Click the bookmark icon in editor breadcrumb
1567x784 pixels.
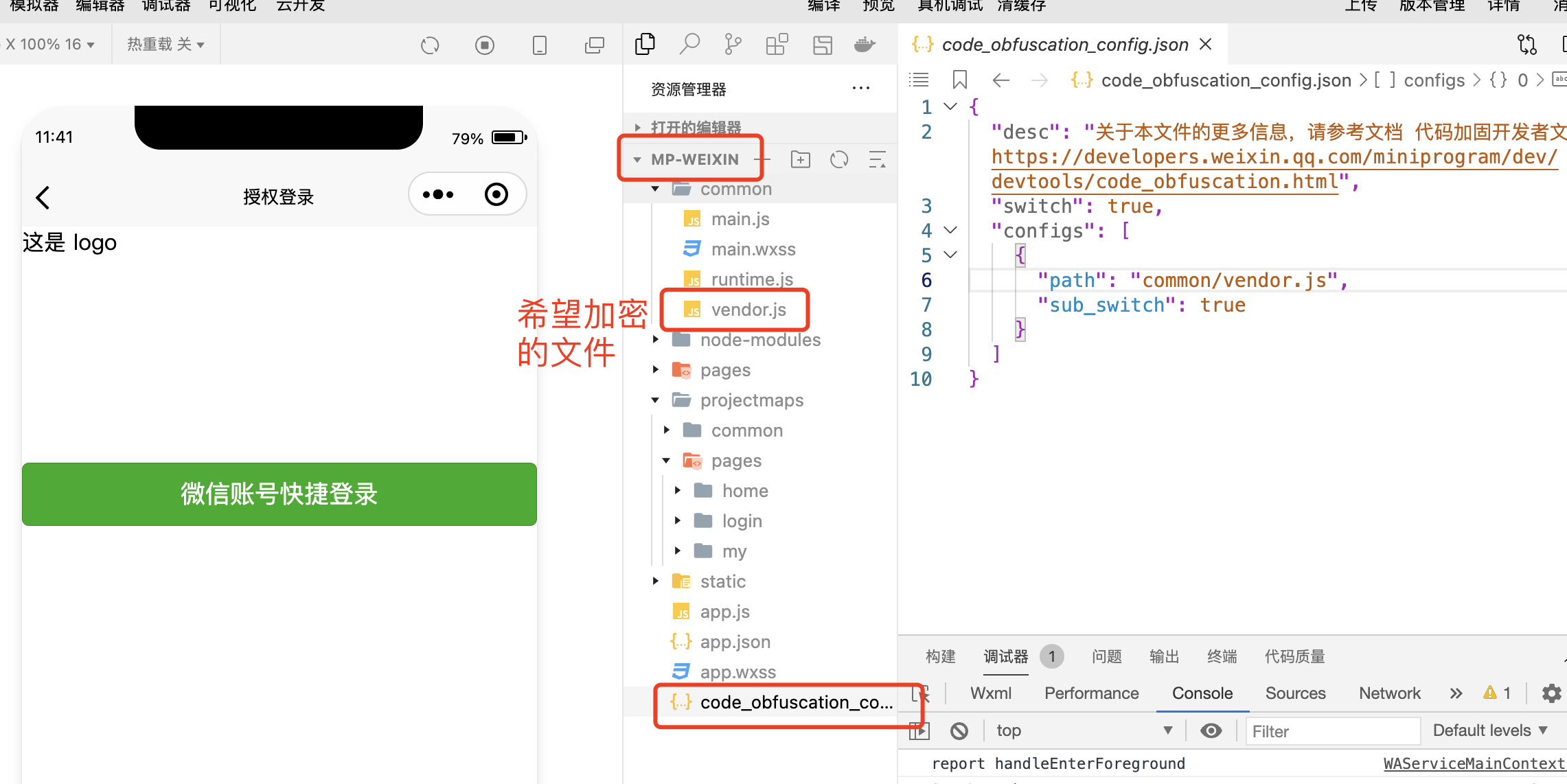pyautogui.click(x=960, y=80)
